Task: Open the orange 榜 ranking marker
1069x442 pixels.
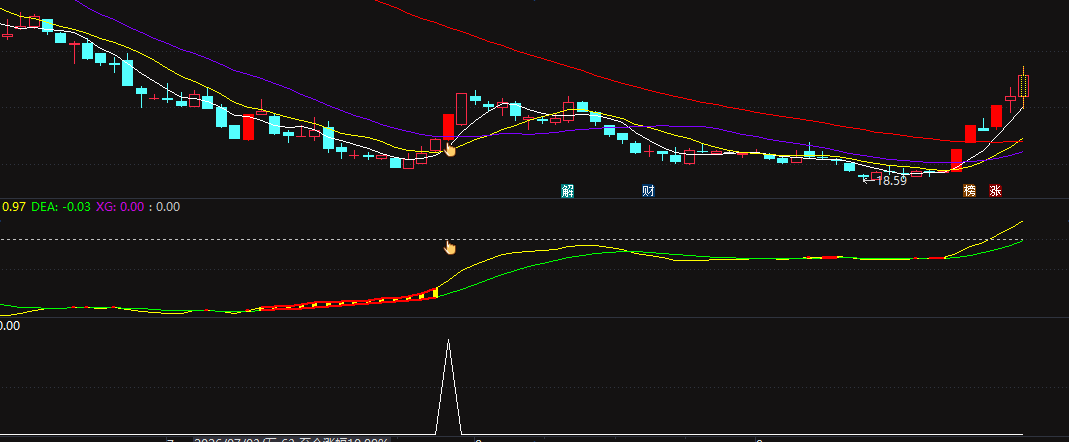Action: (969, 191)
